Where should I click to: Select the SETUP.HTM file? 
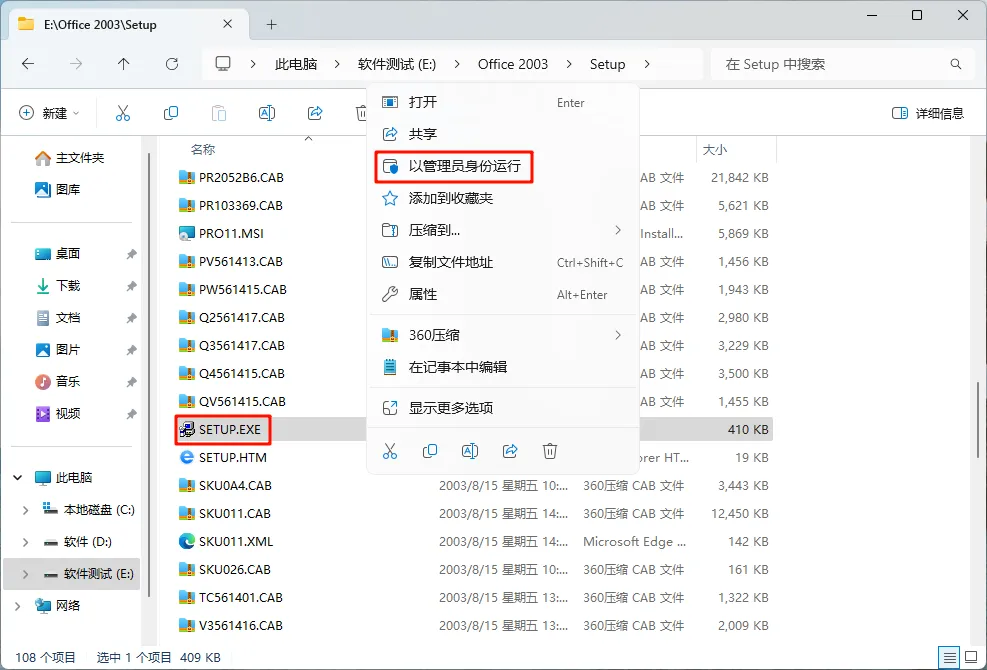[232, 458]
